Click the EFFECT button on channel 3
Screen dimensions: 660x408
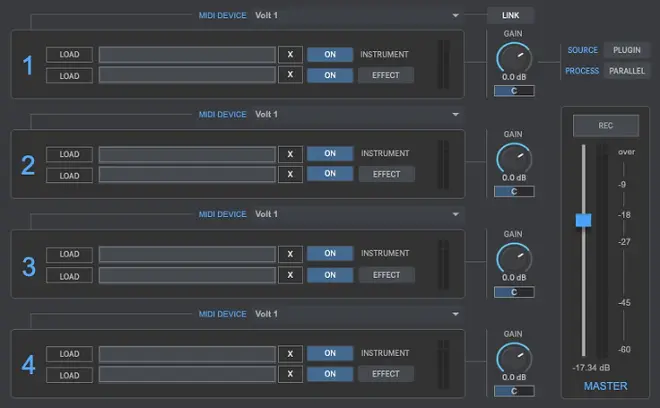click(386, 275)
